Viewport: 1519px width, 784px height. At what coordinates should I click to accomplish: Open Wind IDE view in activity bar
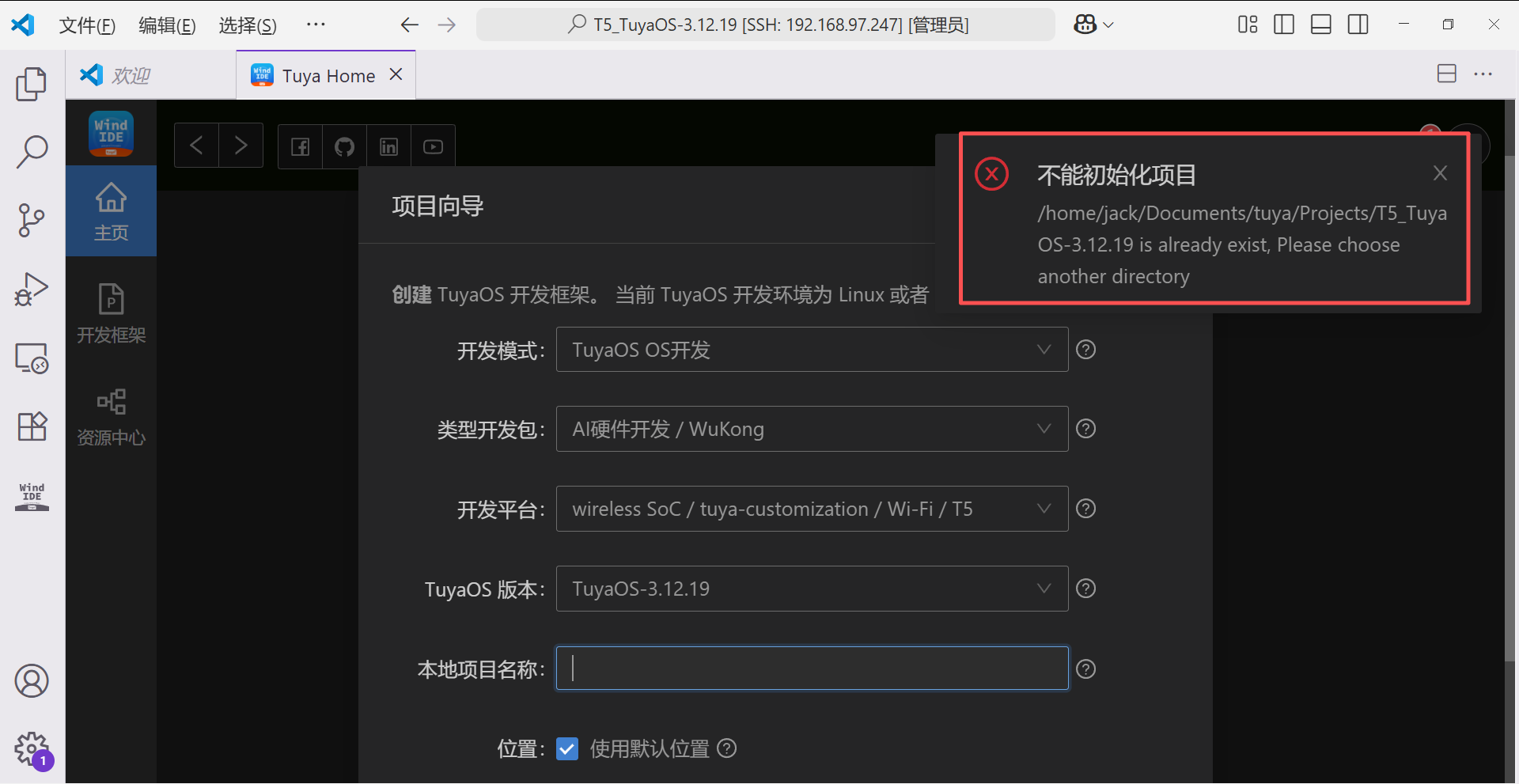(x=32, y=496)
